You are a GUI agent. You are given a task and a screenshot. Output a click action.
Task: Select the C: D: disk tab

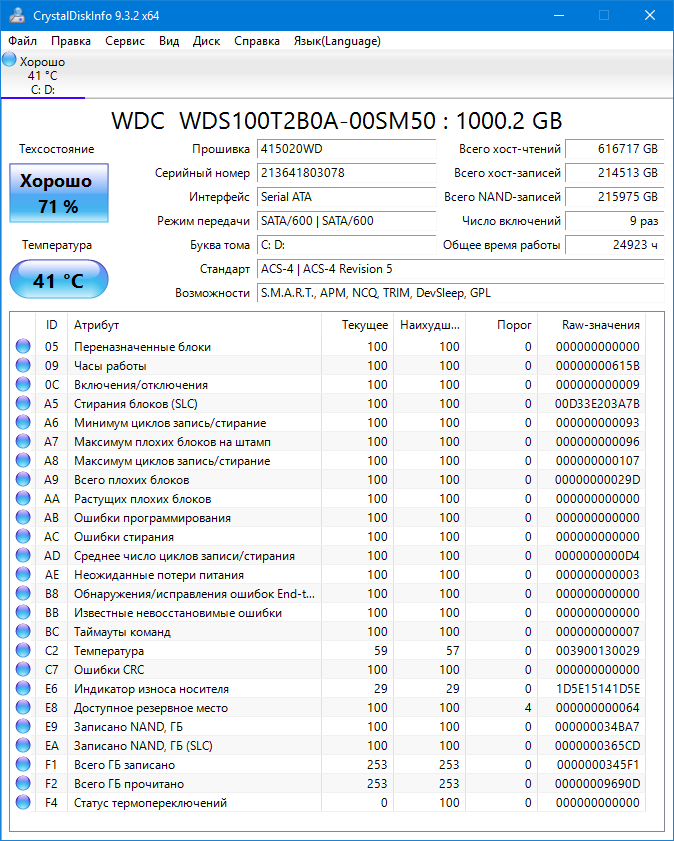pos(43,75)
